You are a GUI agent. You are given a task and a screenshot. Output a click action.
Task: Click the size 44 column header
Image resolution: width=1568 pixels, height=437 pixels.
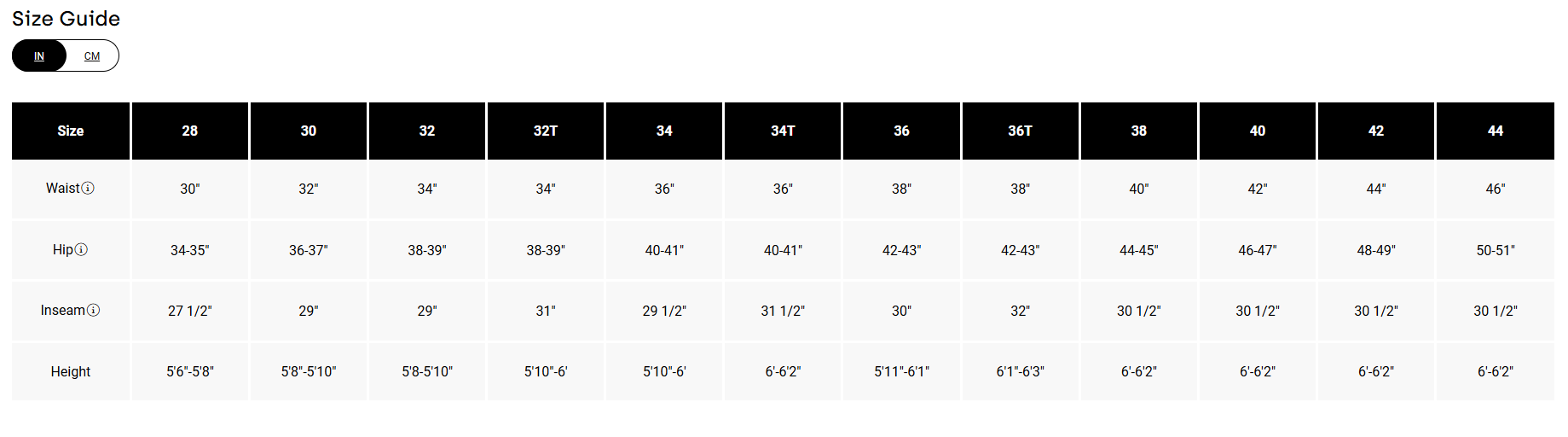coord(1495,131)
